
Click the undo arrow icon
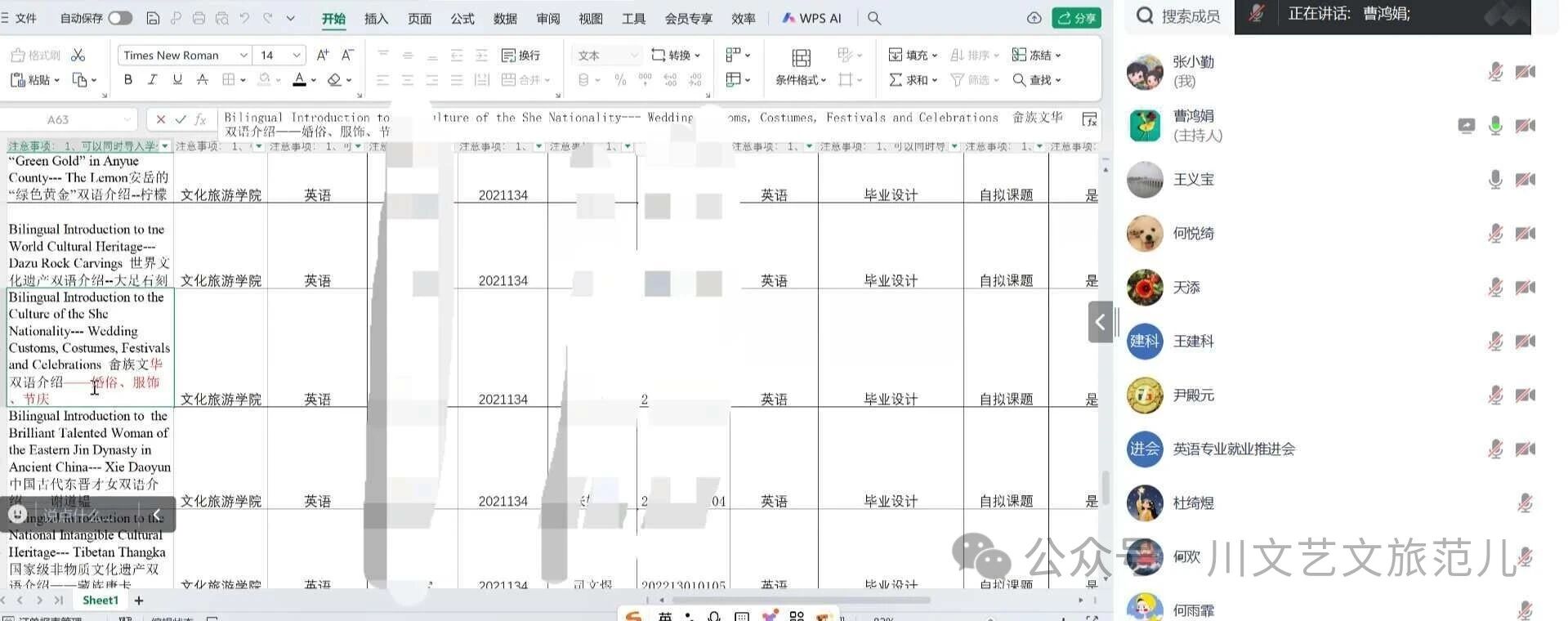point(244,18)
